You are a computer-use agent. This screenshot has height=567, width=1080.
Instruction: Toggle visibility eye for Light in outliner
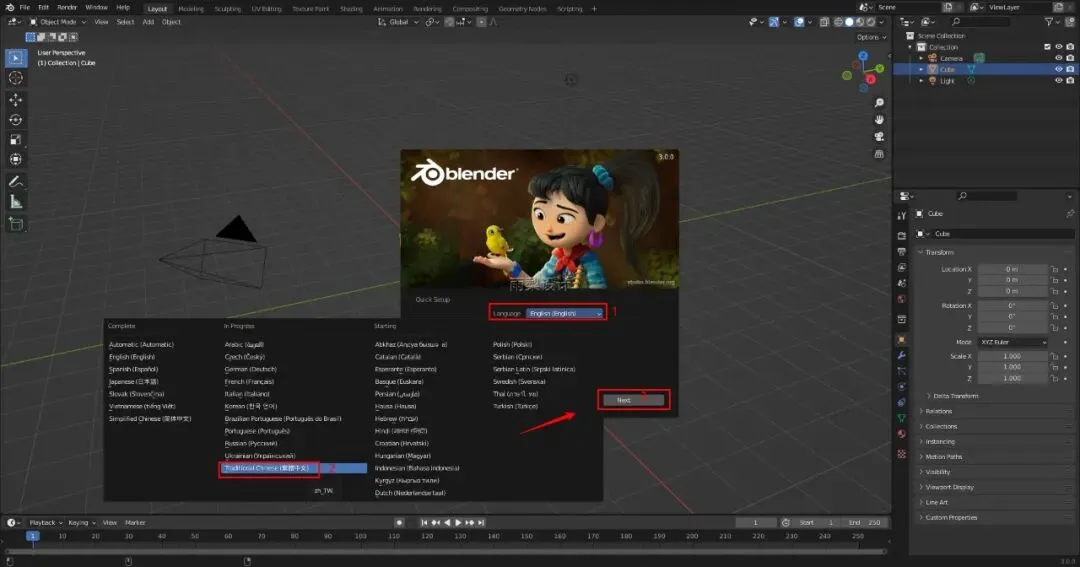tap(1059, 81)
